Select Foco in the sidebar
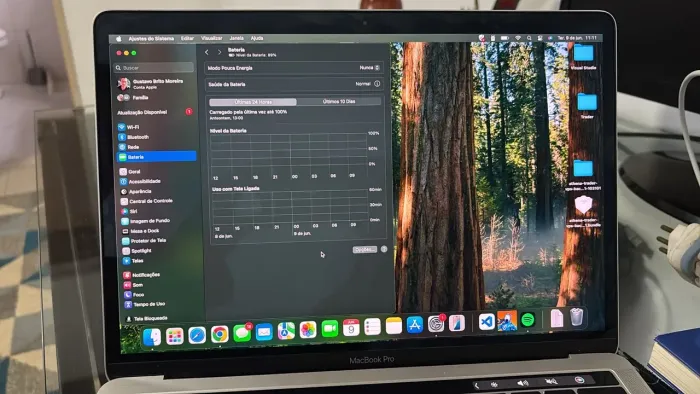Screen dimensions: 700x394 (x=161, y=294)
